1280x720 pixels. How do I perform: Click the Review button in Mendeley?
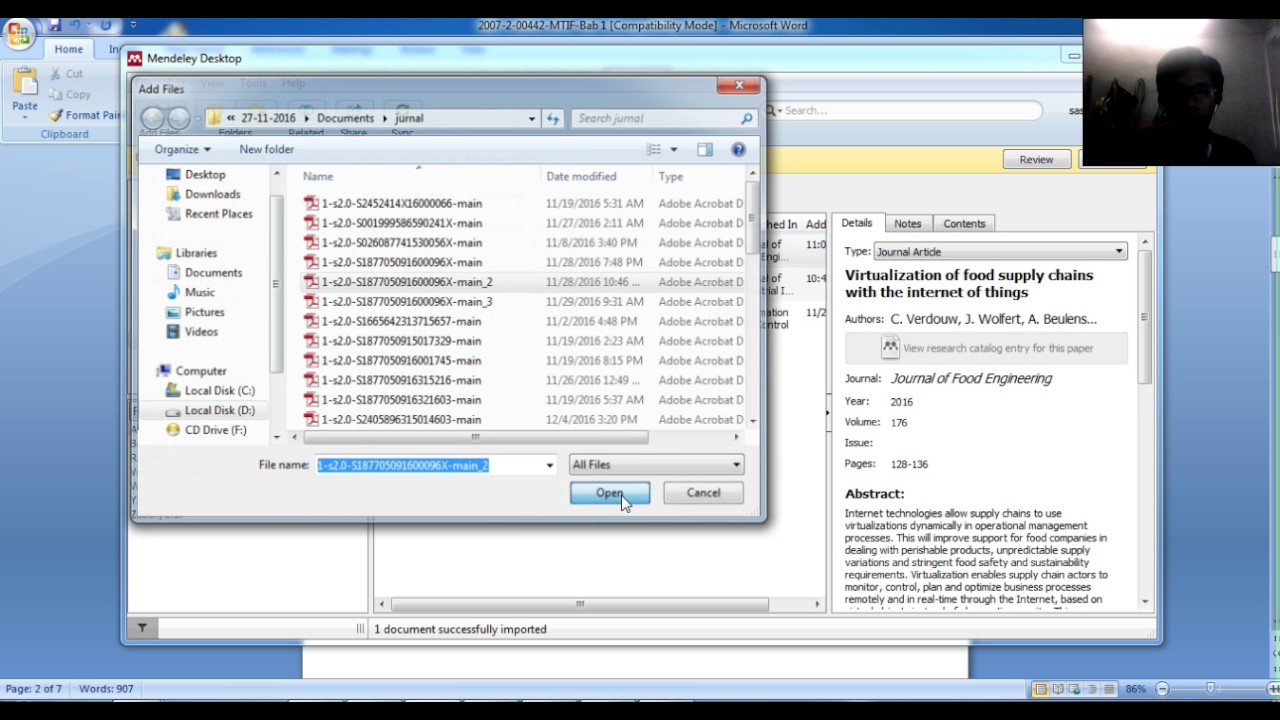1036,159
